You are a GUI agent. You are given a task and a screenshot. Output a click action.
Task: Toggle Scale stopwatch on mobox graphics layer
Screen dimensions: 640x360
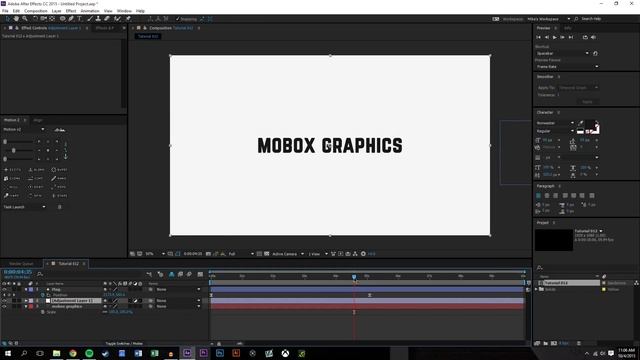point(43,312)
